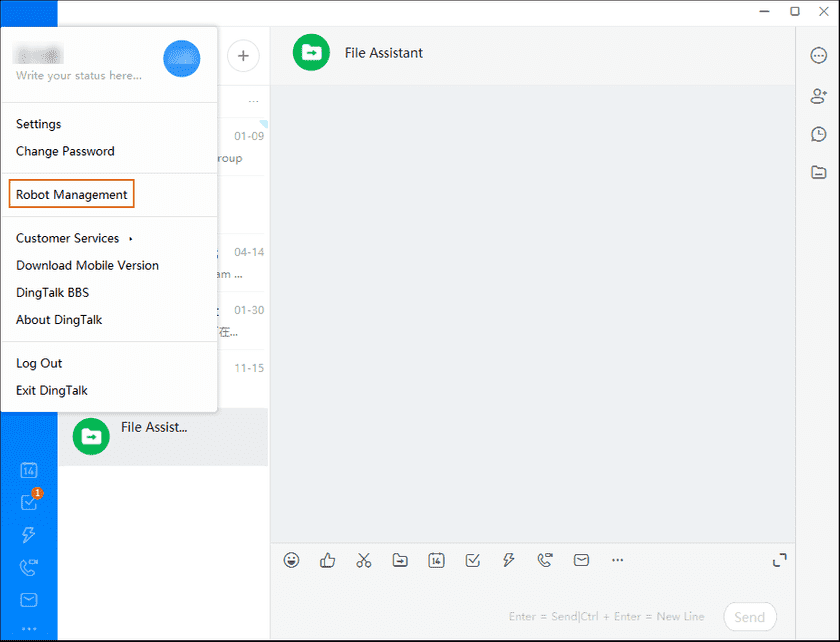Select Robot Management from the menu
The height and width of the screenshot is (642, 840).
point(70,193)
